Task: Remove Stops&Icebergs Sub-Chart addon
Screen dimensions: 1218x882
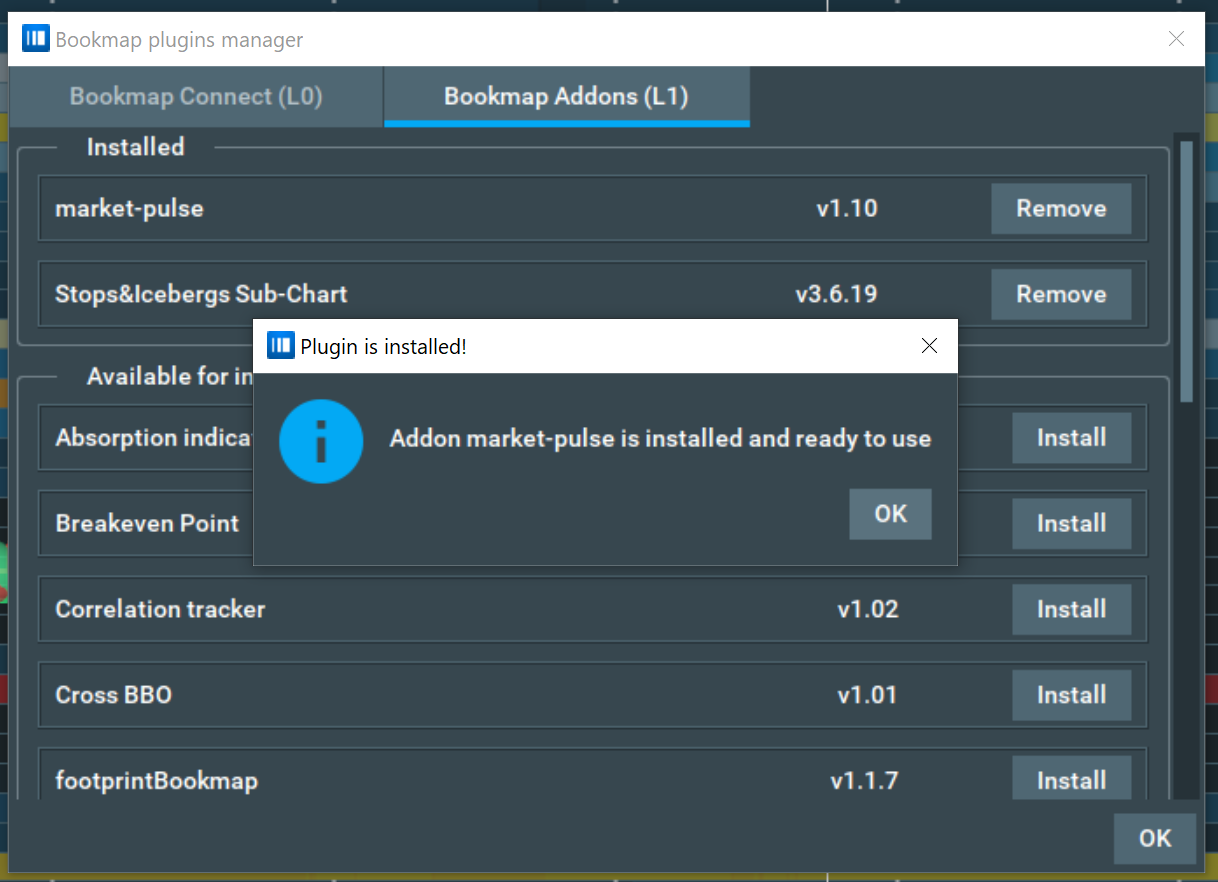Action: coord(1061,295)
